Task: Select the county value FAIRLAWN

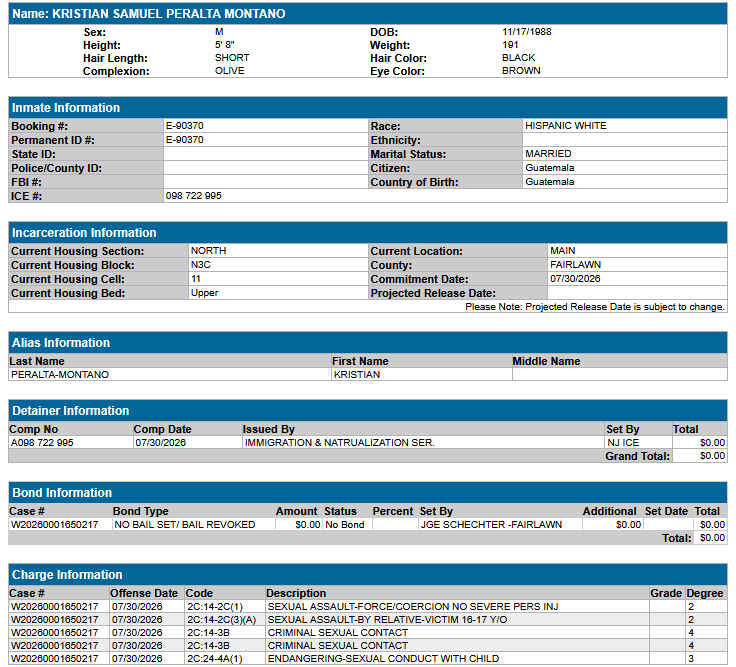Action: coord(575,265)
